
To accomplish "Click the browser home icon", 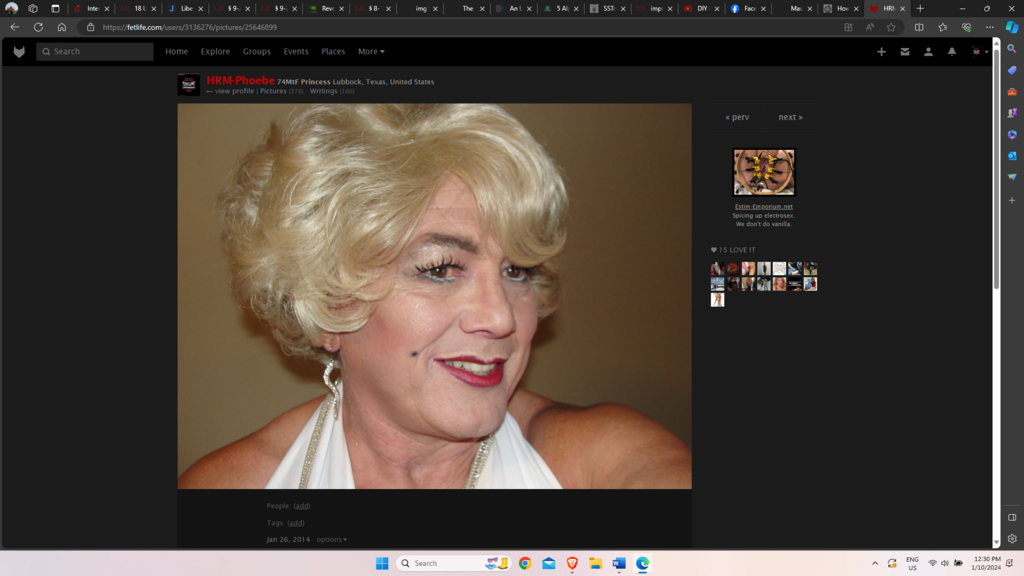I will pos(61,27).
